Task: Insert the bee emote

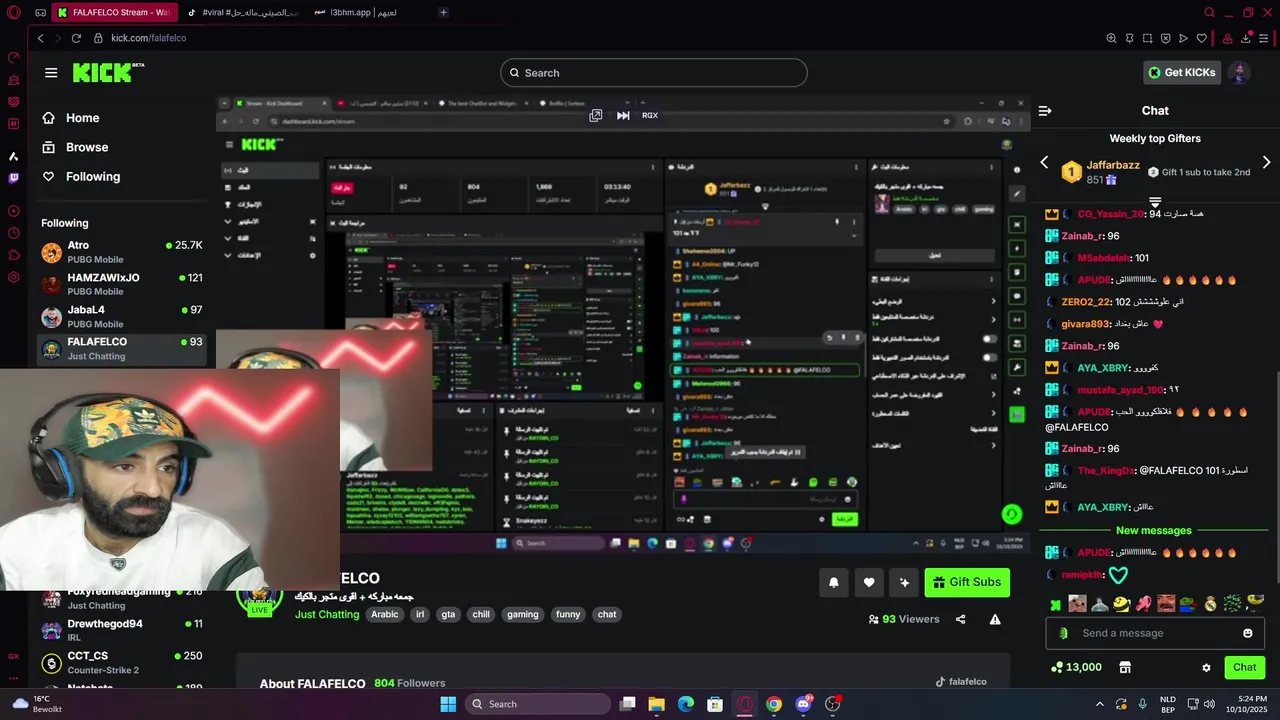Action: point(1122,604)
